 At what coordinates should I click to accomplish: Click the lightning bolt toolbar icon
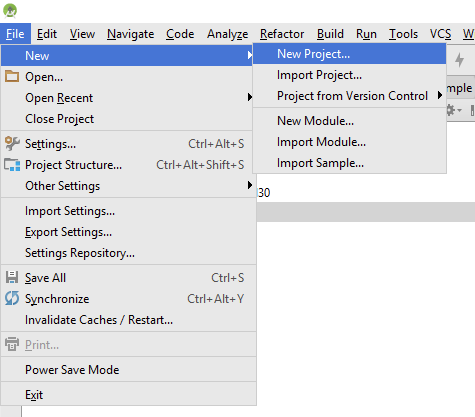(x=460, y=60)
